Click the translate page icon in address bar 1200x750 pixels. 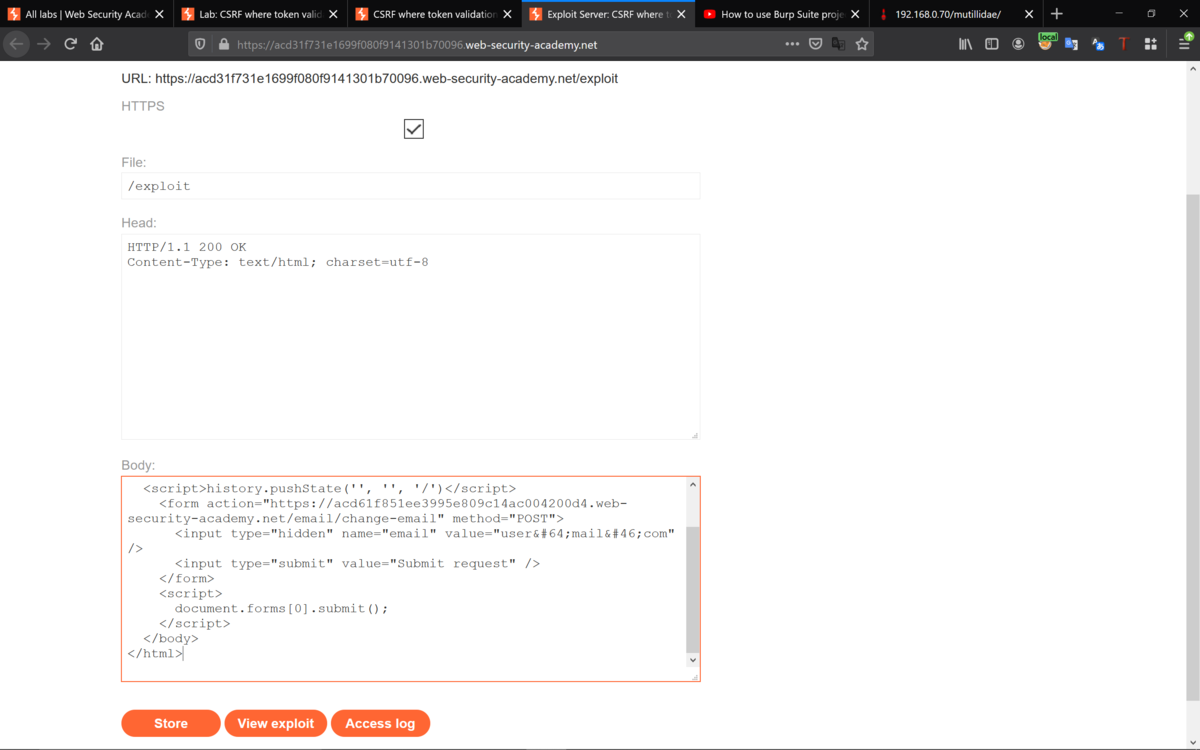pos(839,44)
